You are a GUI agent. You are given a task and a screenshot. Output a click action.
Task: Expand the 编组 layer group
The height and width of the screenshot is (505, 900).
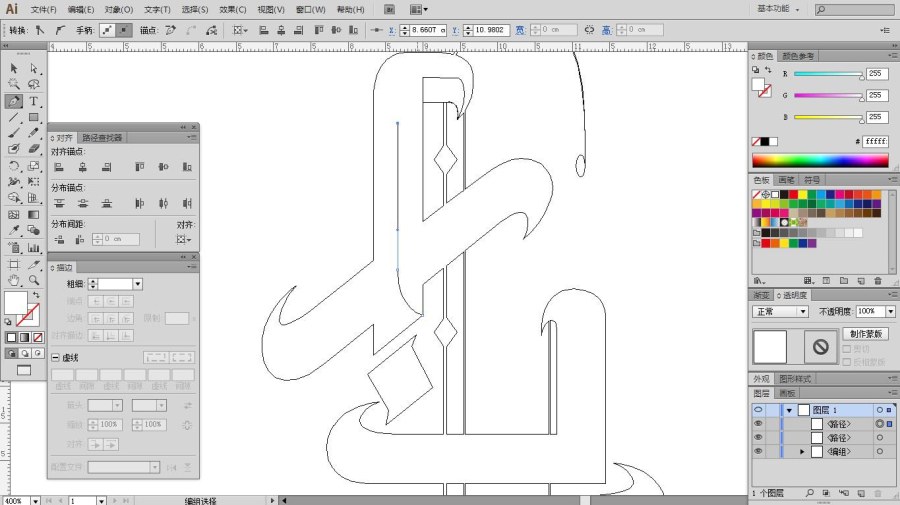tap(802, 452)
